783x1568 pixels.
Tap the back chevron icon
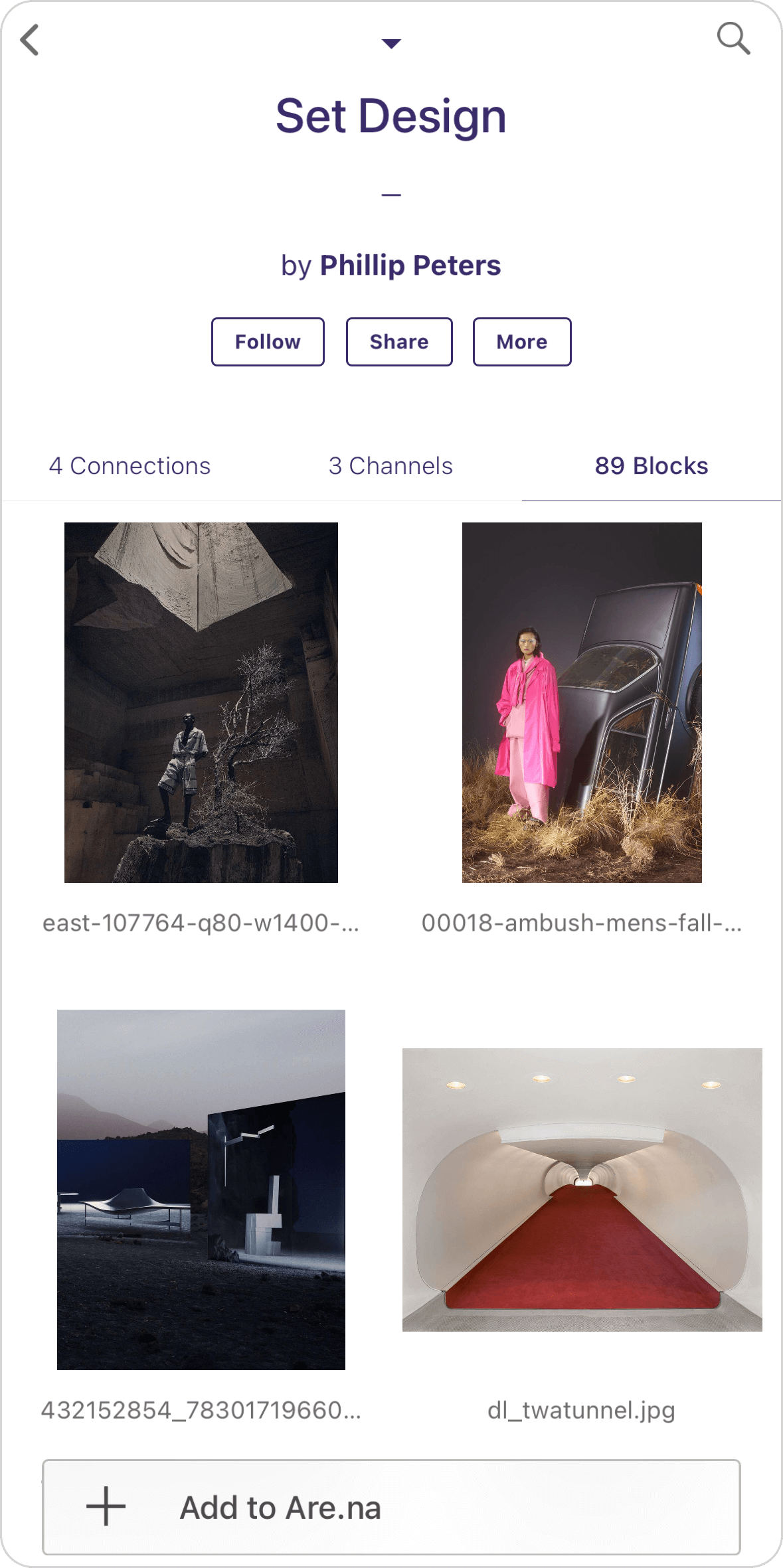[x=30, y=40]
